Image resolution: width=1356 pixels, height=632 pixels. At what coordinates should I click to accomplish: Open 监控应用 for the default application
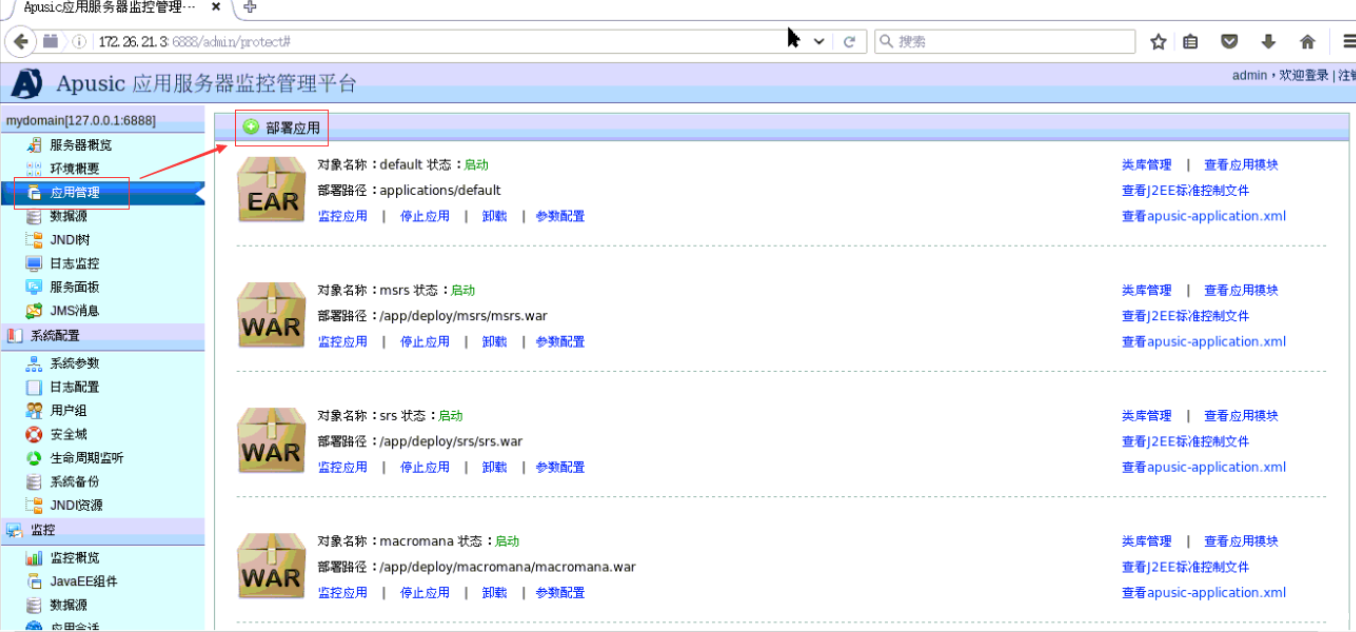(343, 216)
